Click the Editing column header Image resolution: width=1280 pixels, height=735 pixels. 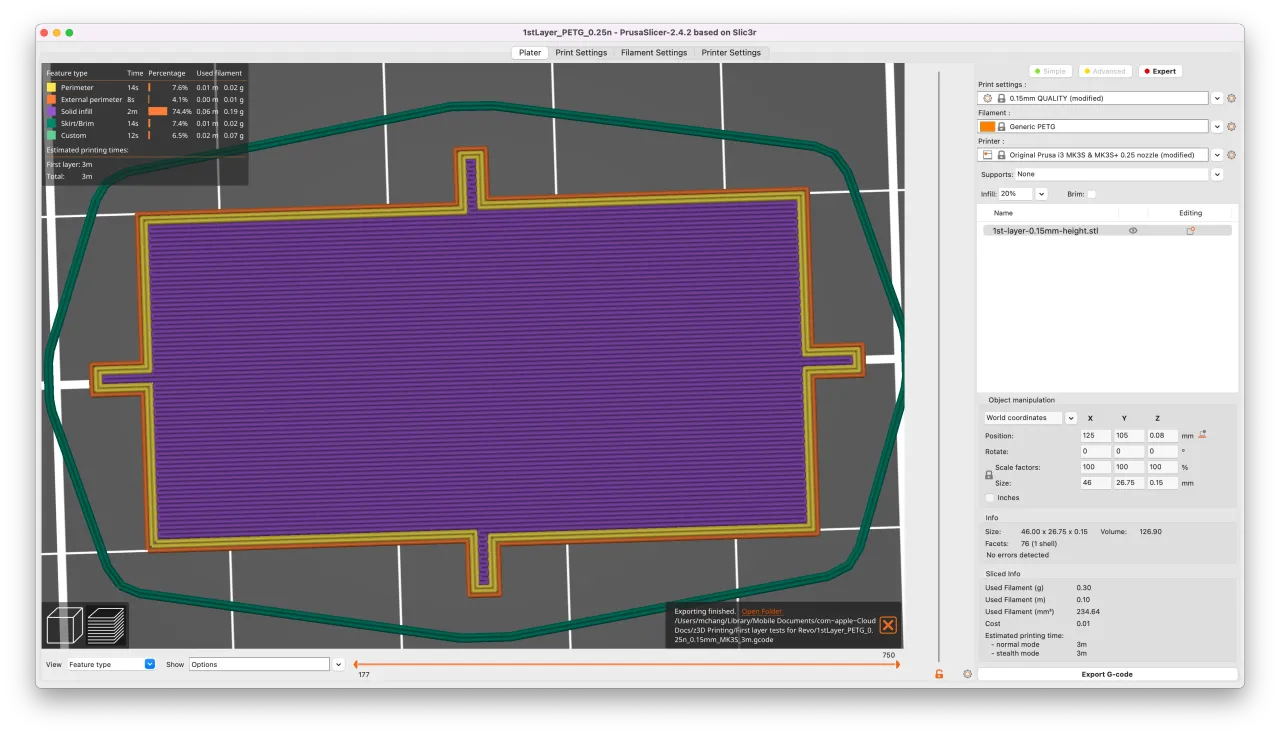point(1190,213)
